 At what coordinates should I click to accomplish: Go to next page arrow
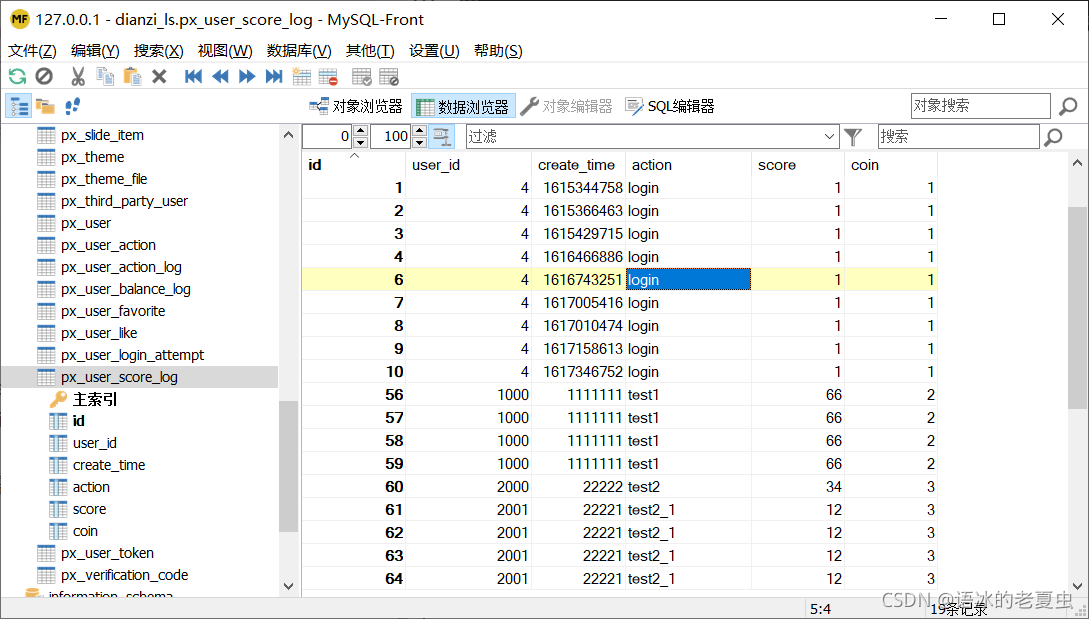coord(247,76)
